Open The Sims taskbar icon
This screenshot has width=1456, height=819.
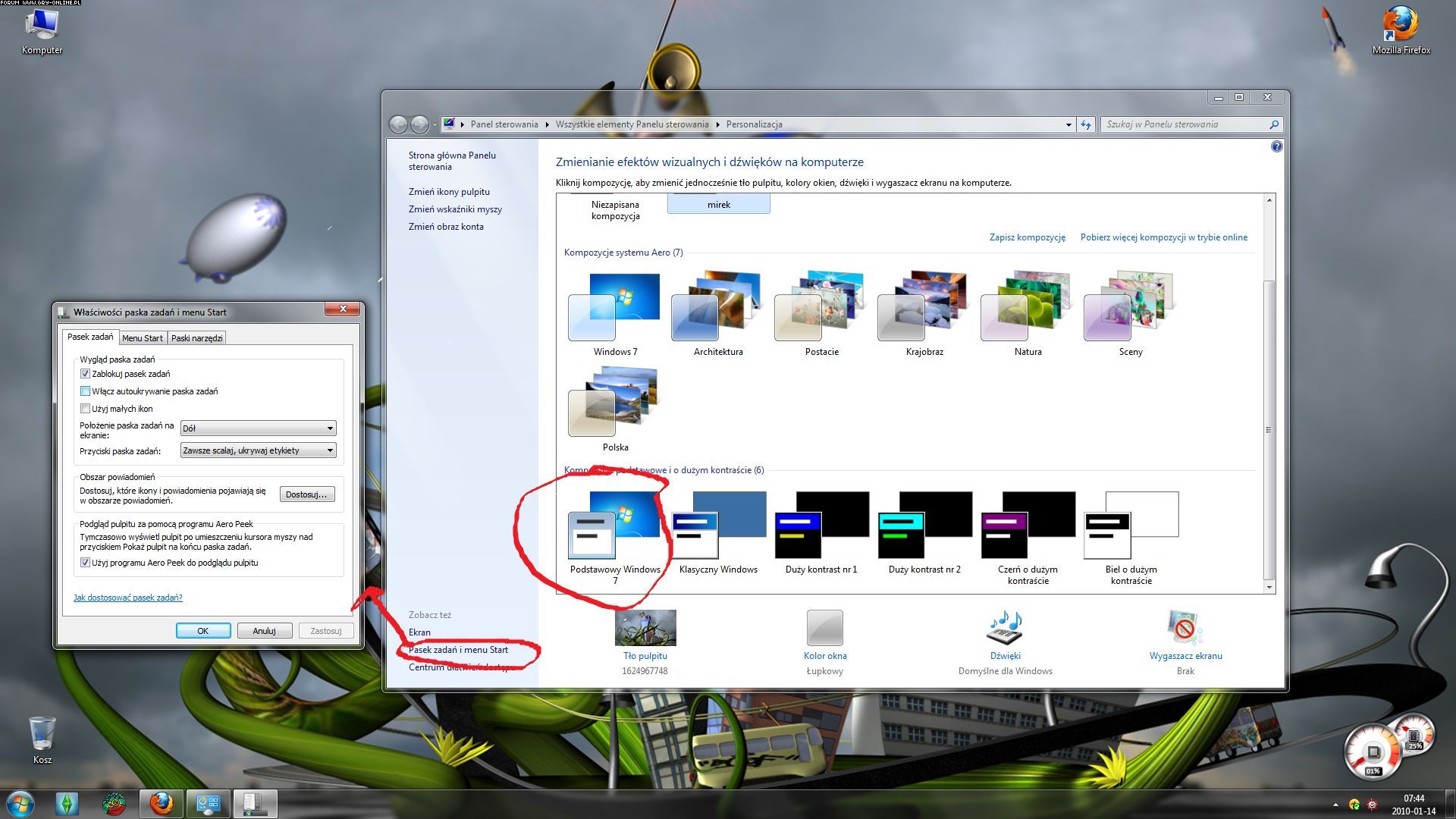[x=67, y=804]
